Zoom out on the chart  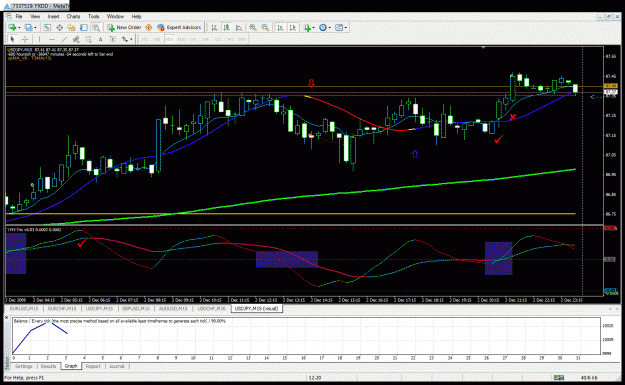pos(265,28)
